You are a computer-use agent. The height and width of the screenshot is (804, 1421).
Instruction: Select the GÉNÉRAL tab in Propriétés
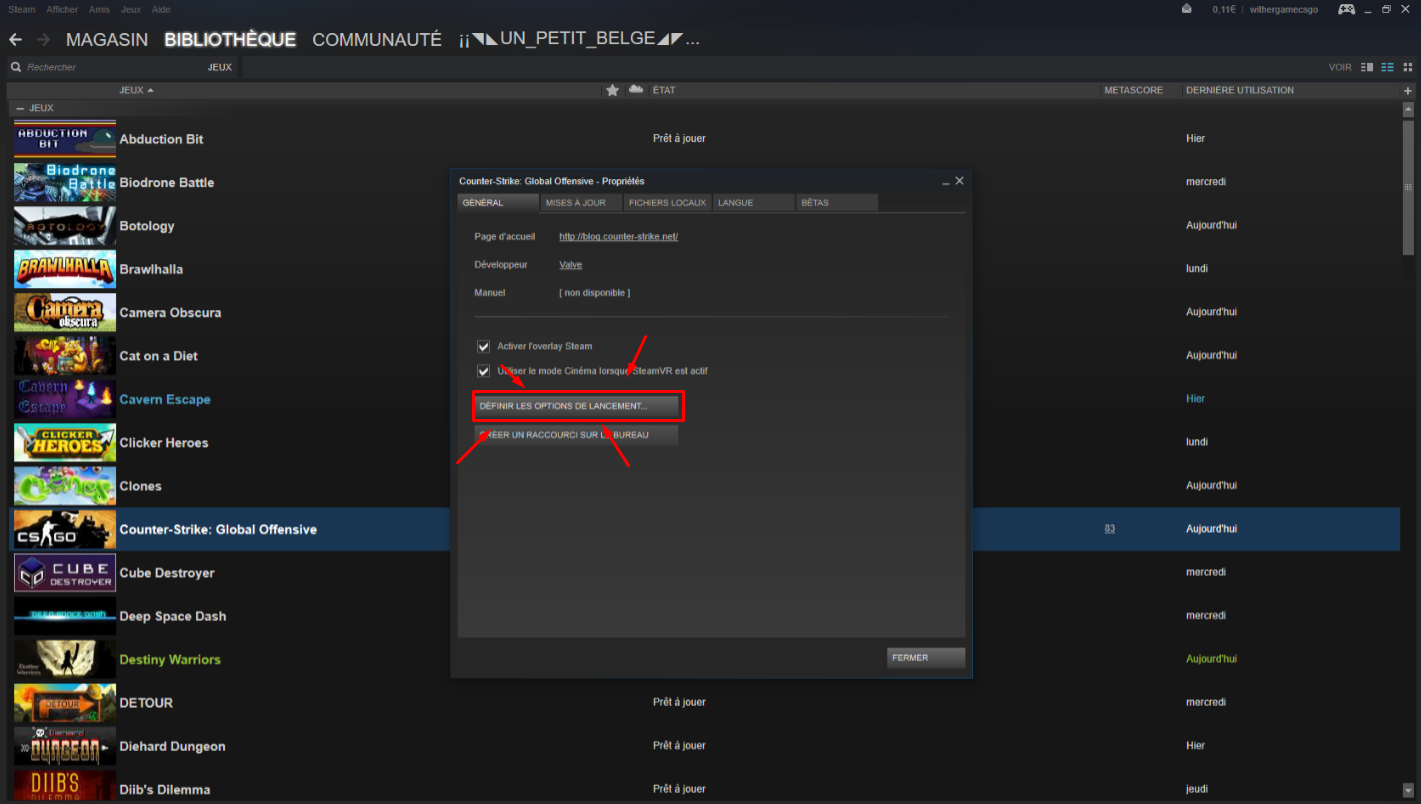tap(498, 203)
